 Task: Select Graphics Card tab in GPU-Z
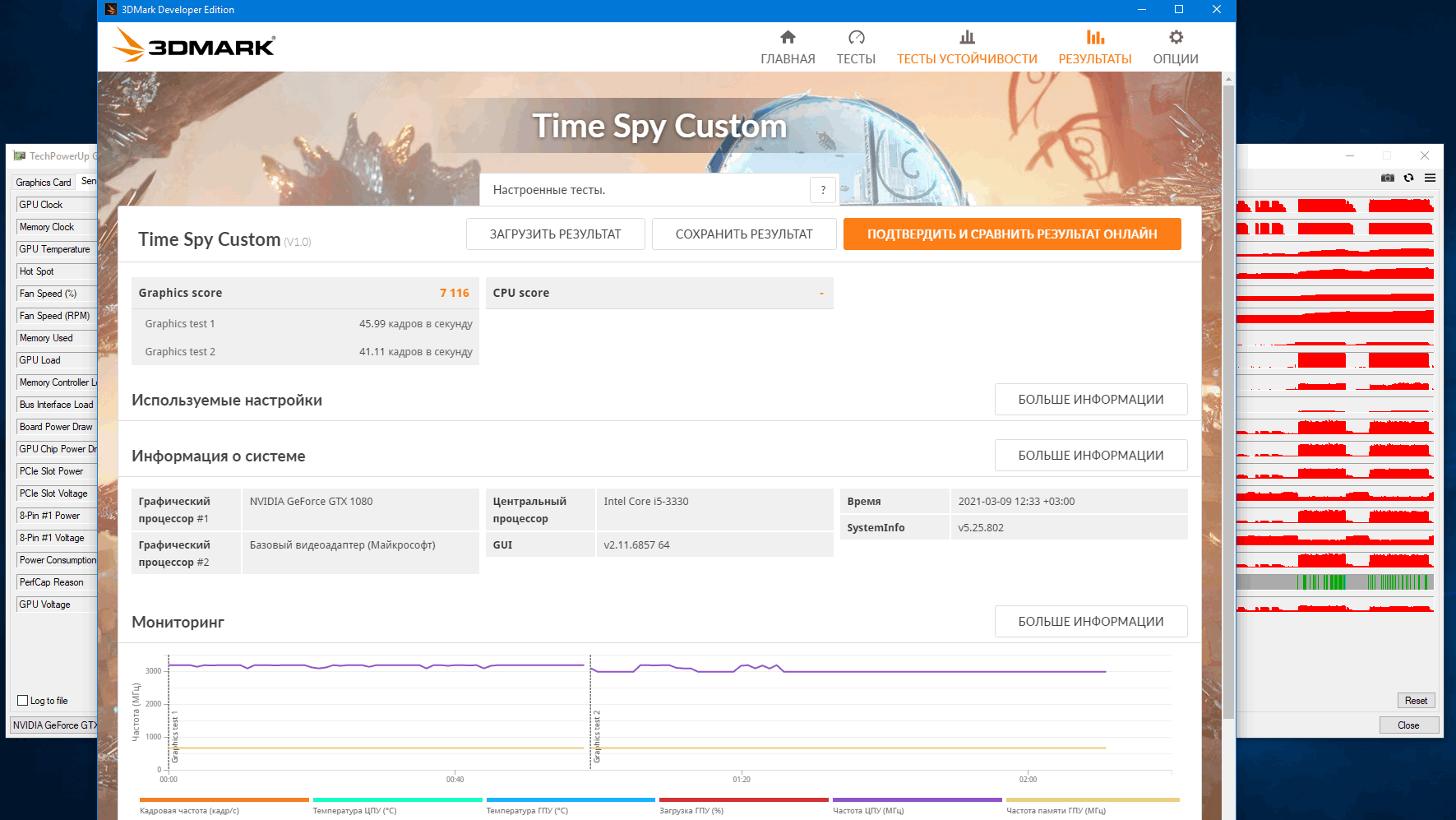44,183
